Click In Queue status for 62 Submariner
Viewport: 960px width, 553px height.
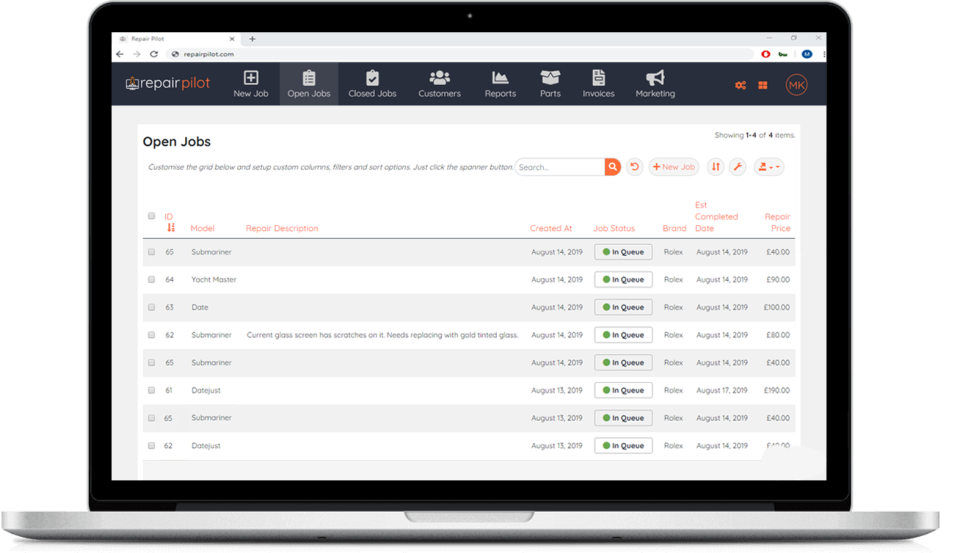pos(623,335)
